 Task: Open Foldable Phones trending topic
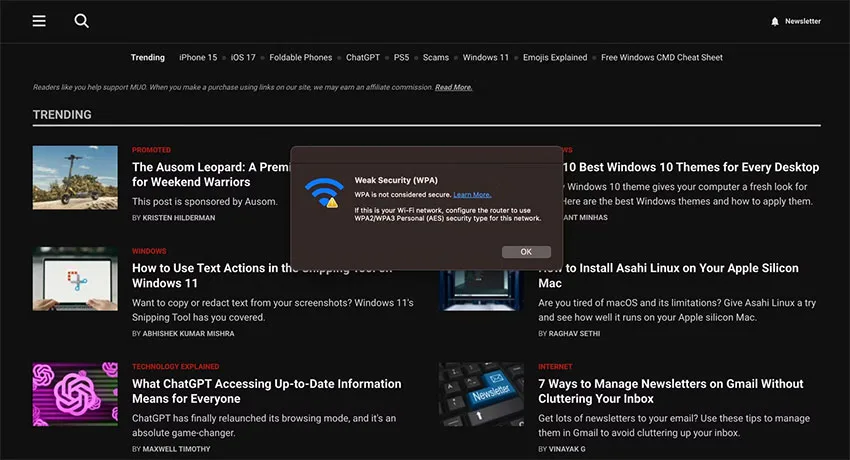tap(300, 57)
